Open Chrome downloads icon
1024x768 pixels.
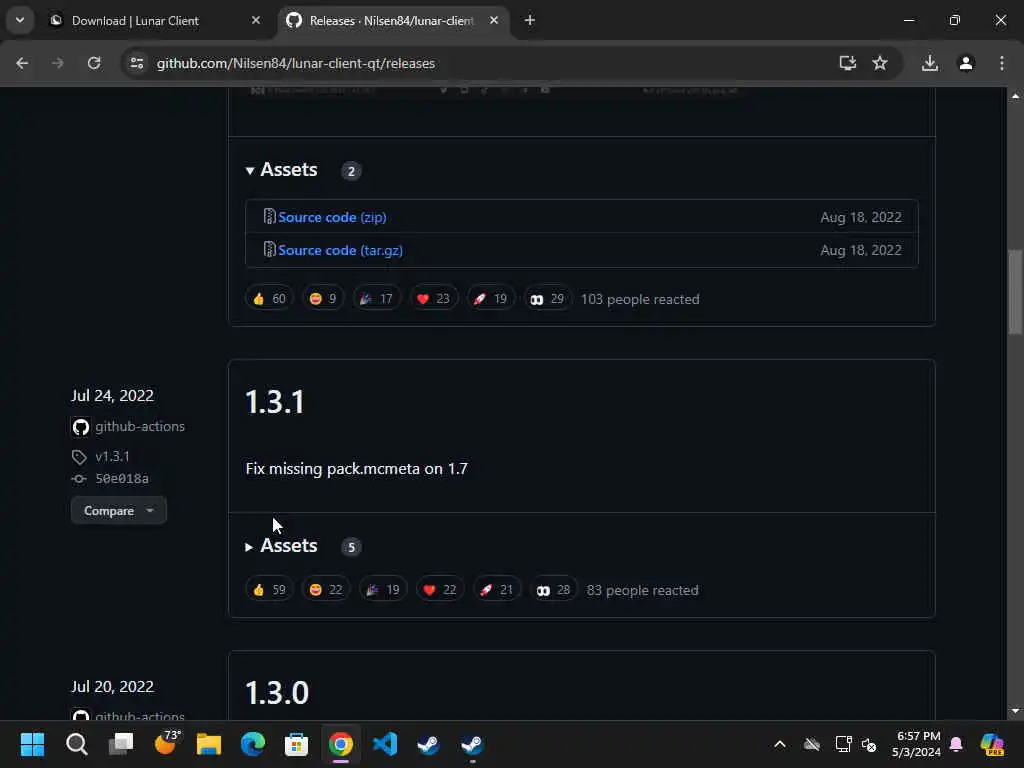929,63
